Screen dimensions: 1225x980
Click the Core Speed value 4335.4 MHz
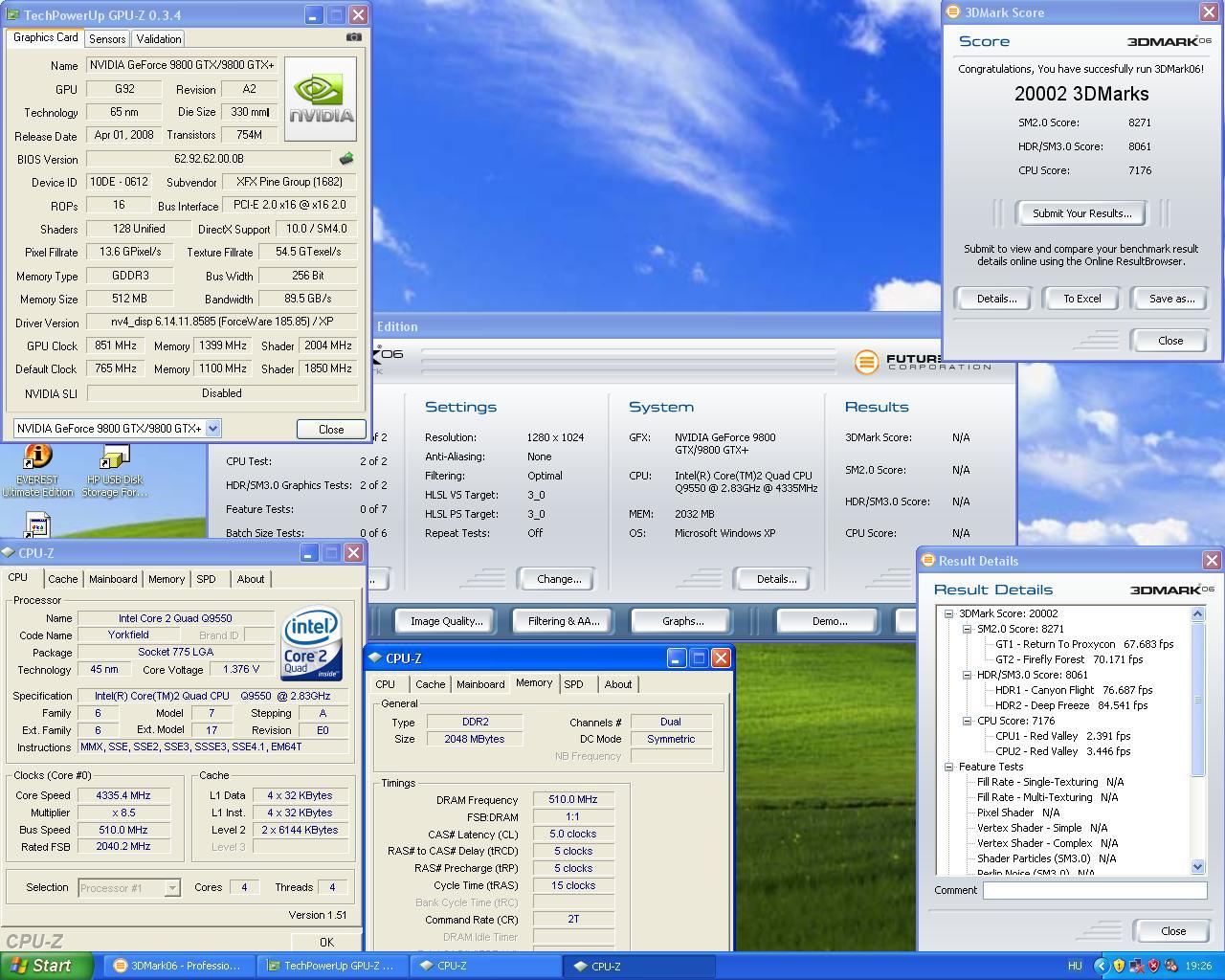(x=123, y=795)
